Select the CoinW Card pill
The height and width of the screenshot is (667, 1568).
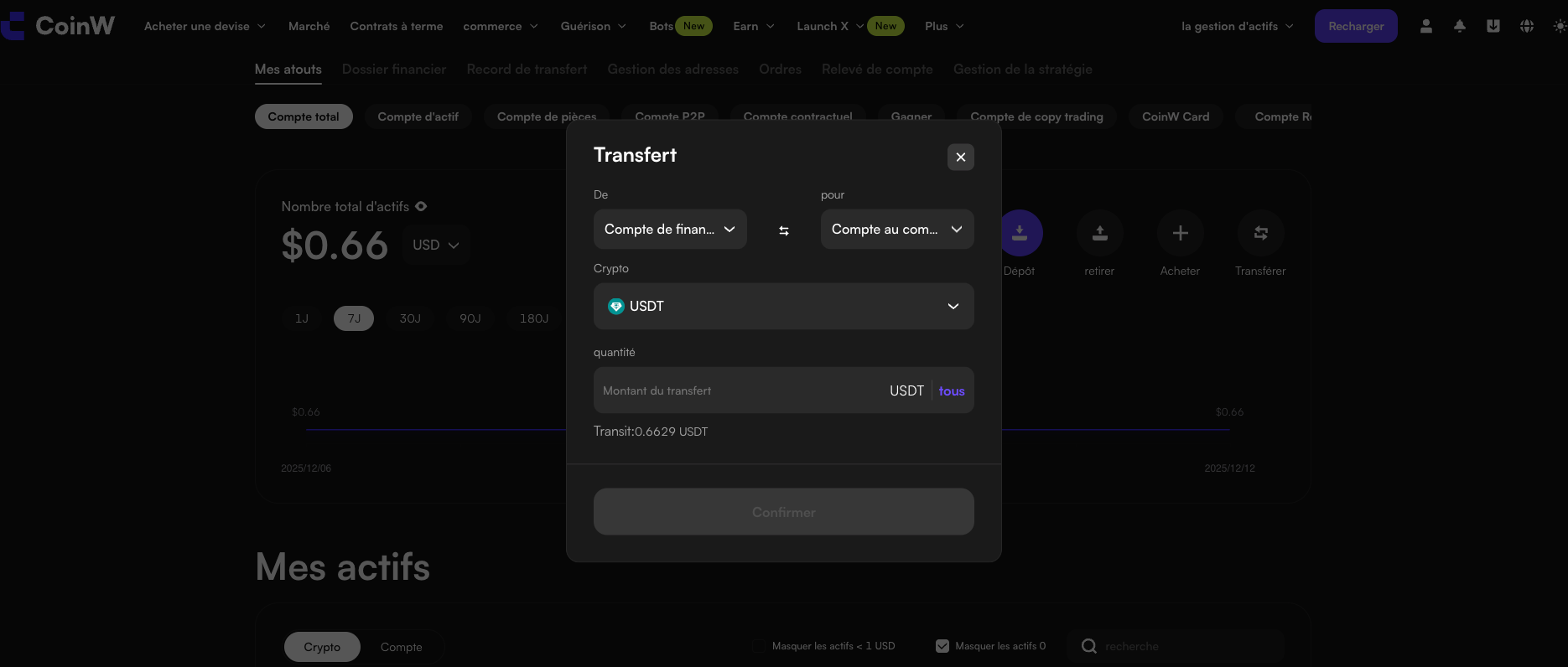(x=1176, y=116)
